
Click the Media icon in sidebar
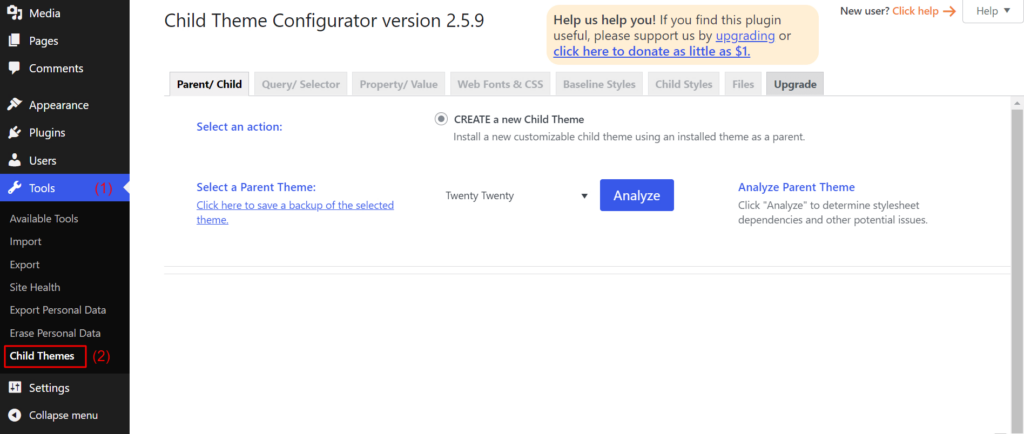tap(14, 14)
